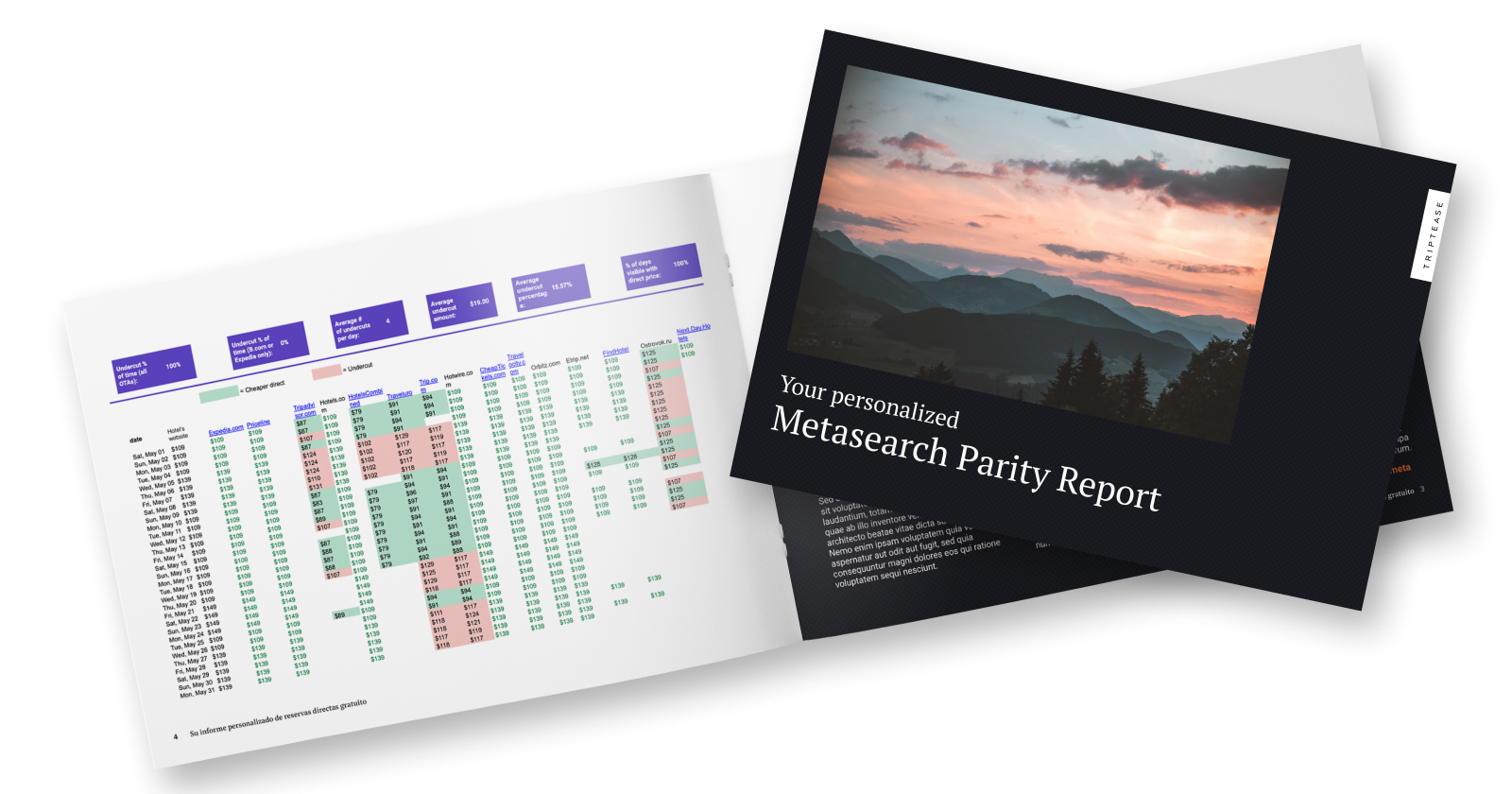The height and width of the screenshot is (794, 1512).
Task: Click the 'Metasearch Parity Report' title
Action: click(x=966, y=458)
